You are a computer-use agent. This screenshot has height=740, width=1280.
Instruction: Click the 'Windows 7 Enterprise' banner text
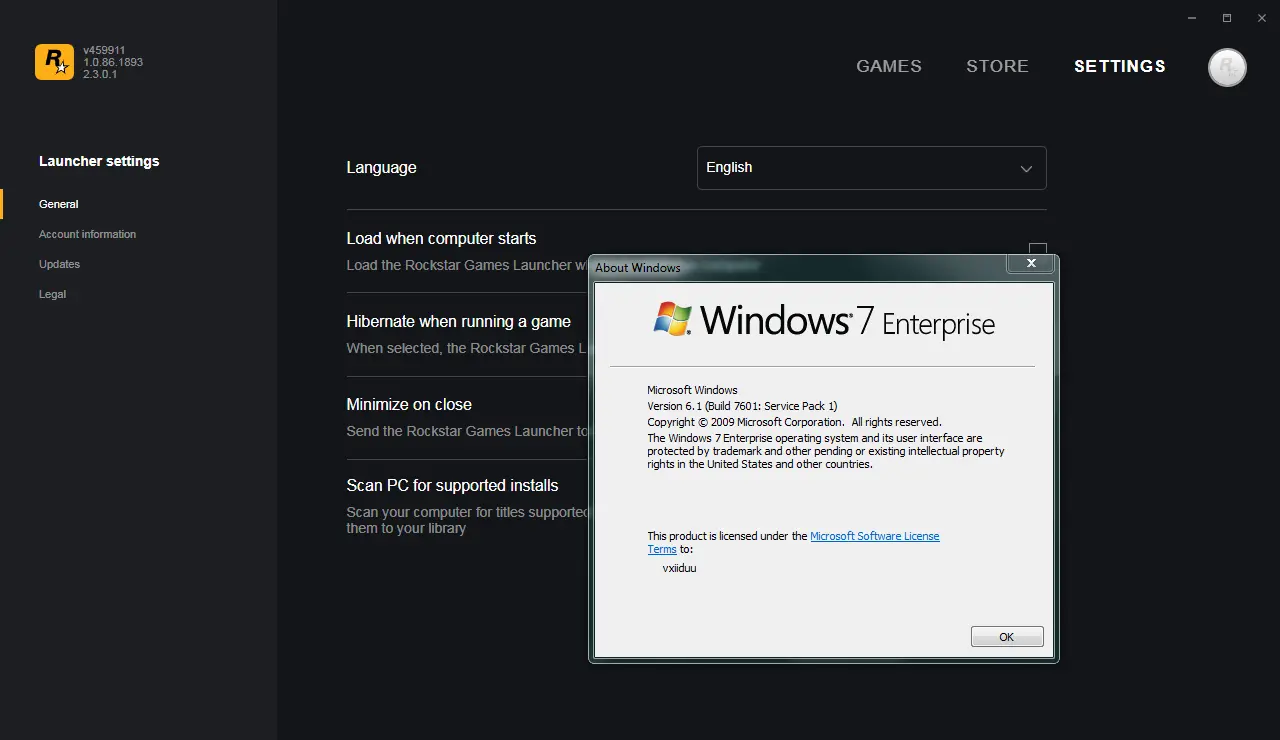click(847, 320)
